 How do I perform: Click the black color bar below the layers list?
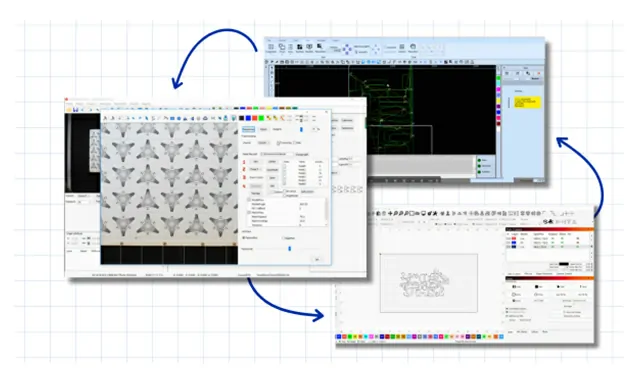click(x=564, y=264)
